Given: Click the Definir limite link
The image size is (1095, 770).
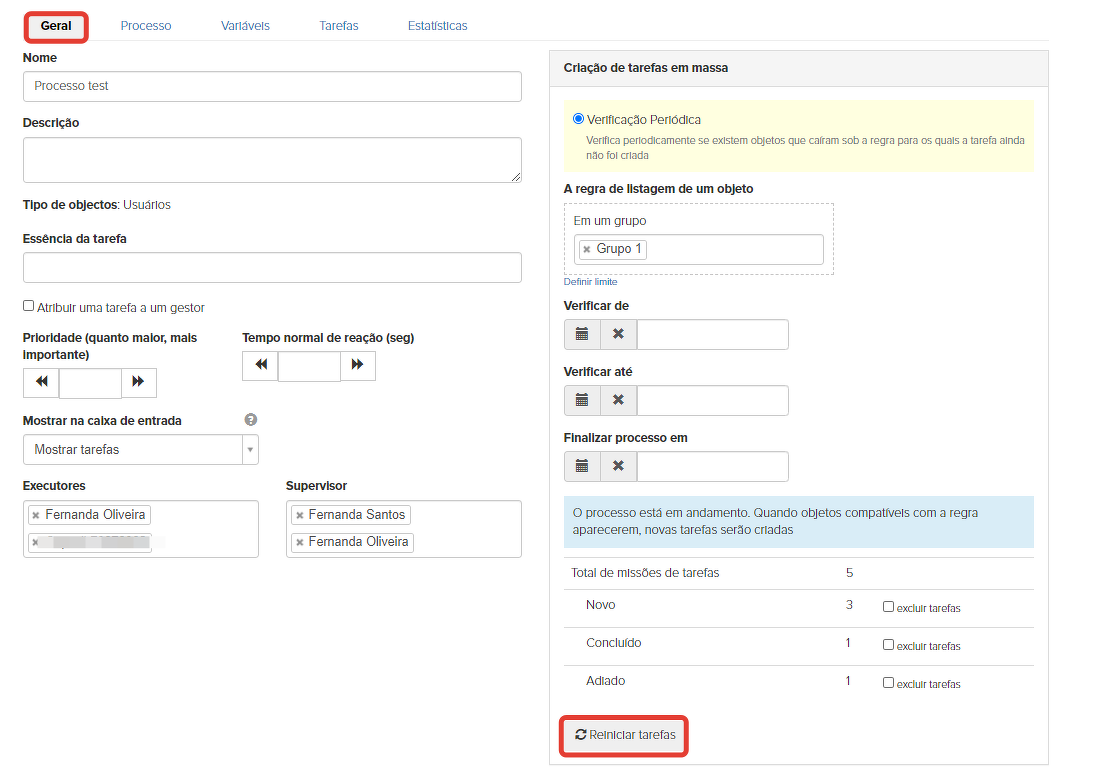Looking at the screenshot, I should tap(590, 282).
